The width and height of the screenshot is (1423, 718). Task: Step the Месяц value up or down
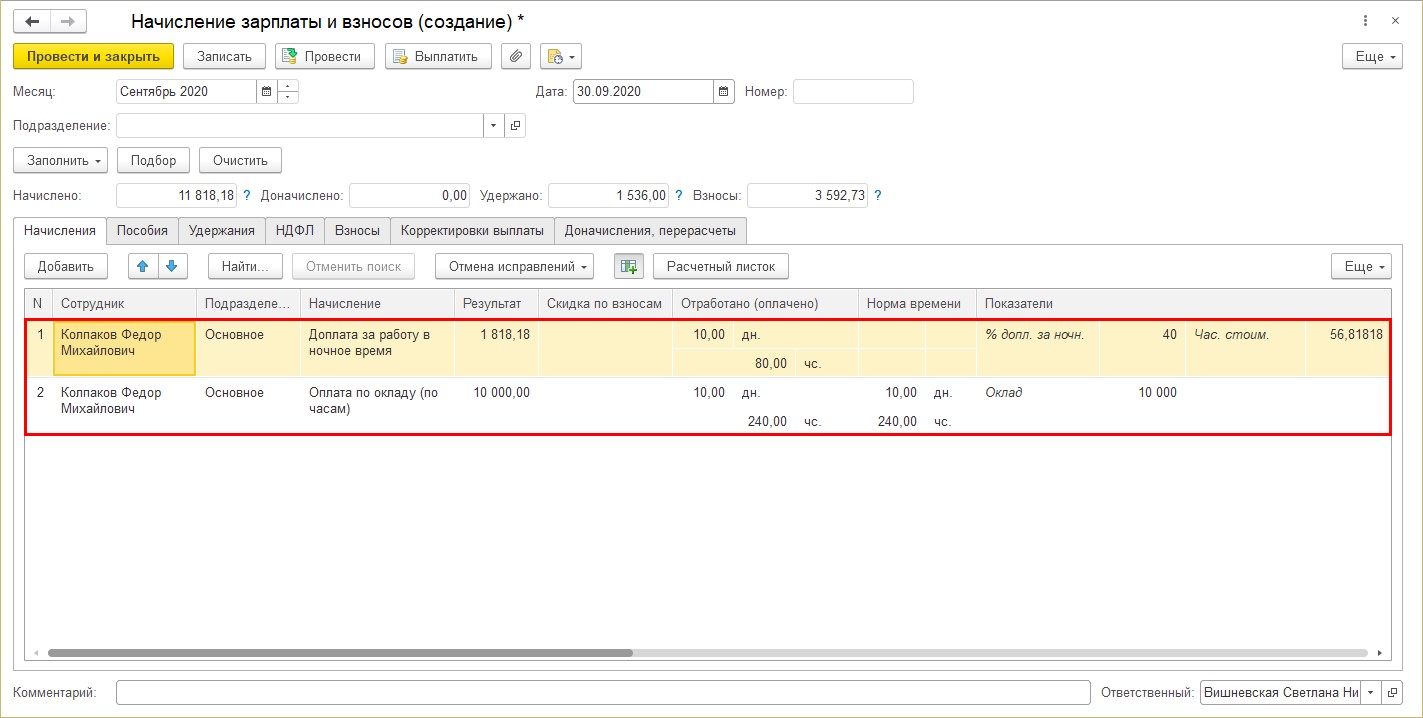tap(288, 91)
